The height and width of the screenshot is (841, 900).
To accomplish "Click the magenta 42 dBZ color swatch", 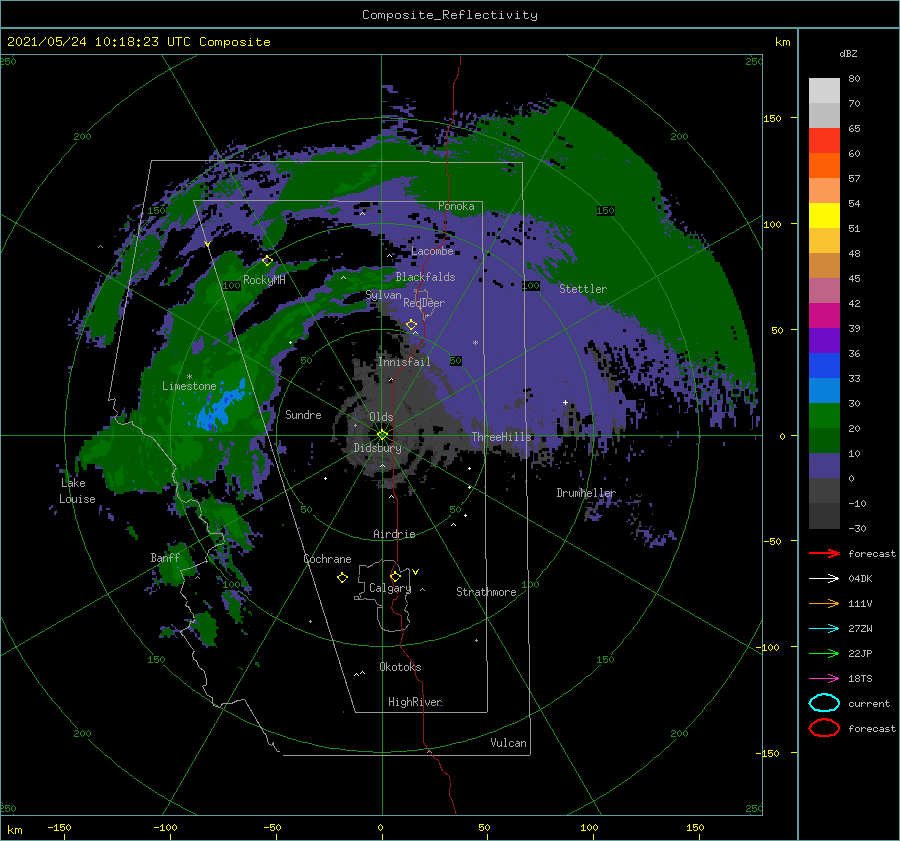I will (824, 315).
